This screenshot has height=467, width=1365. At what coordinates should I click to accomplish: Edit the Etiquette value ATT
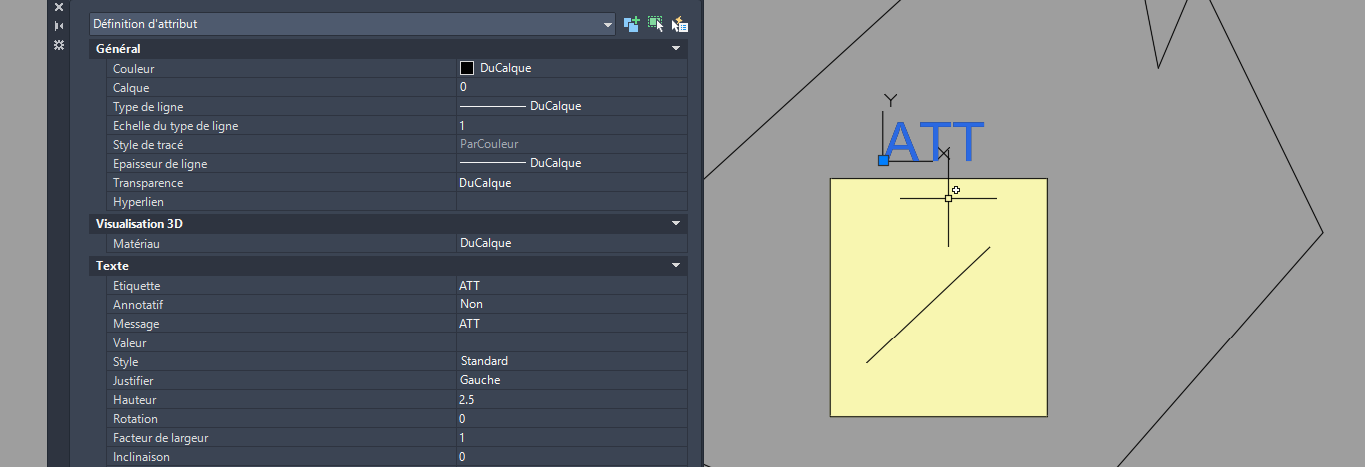(570, 286)
